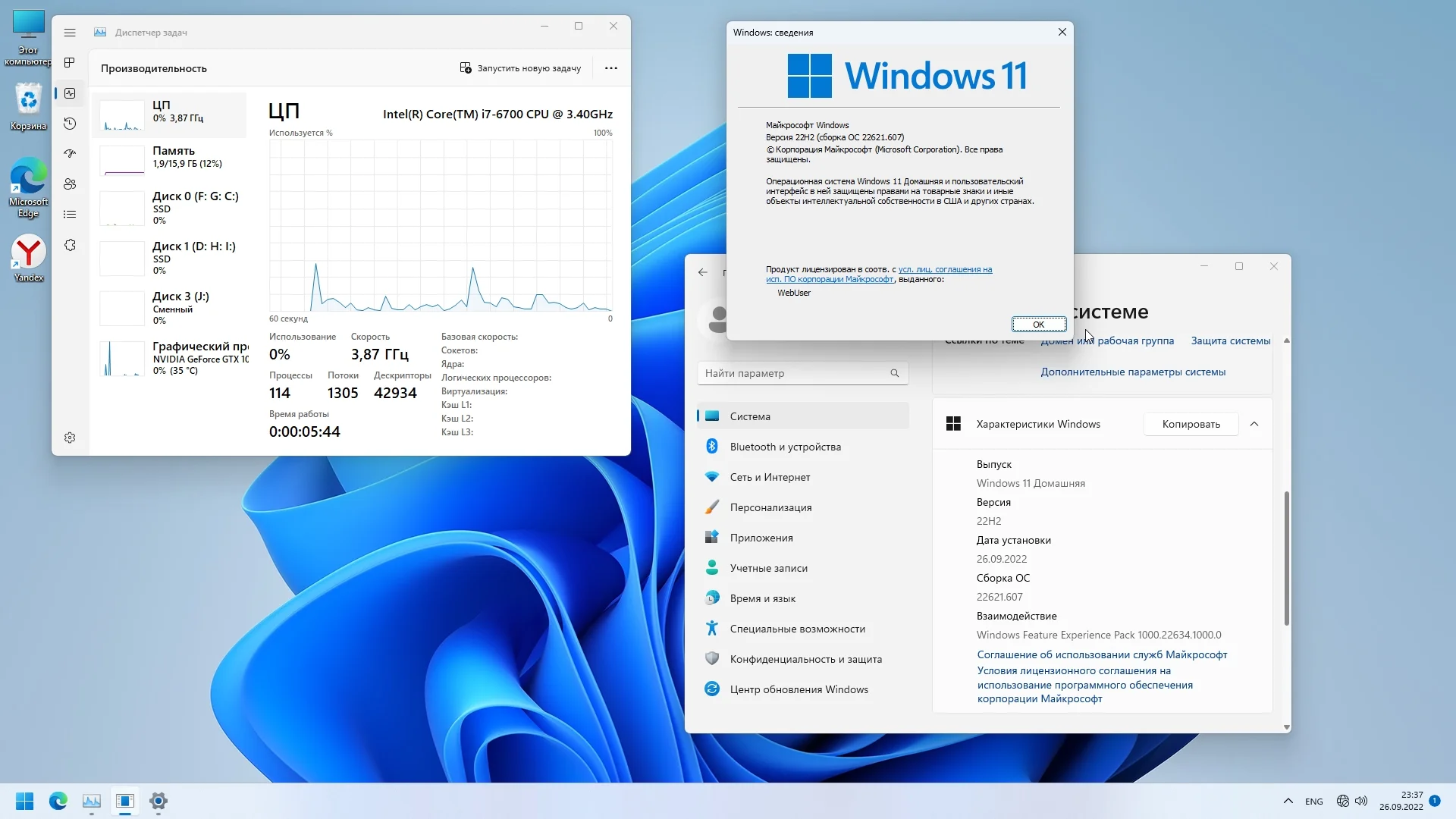
Task: Open the Details list tab icon
Action: (70, 215)
